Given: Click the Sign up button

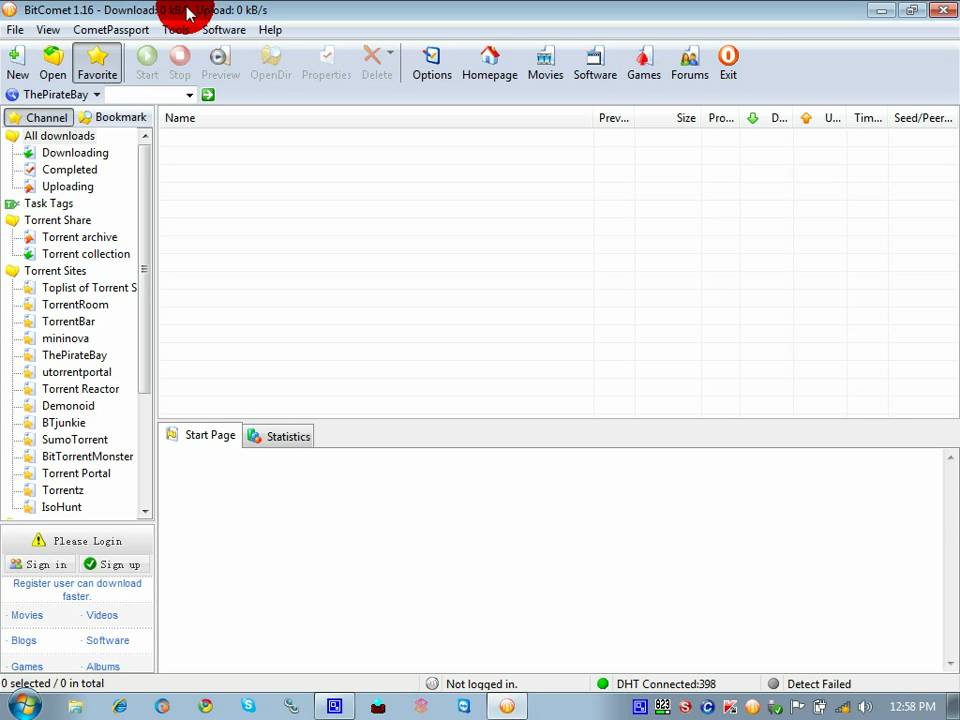Looking at the screenshot, I should [114, 564].
